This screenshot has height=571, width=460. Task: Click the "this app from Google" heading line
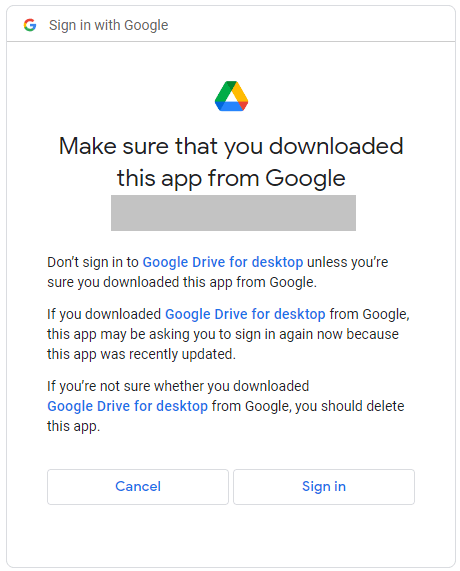[231, 178]
